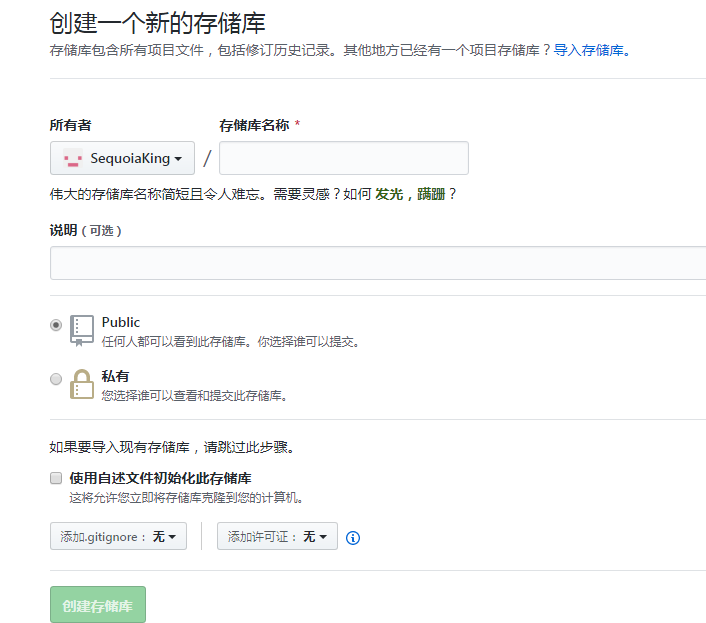Viewport: 706px width, 623px height.
Task: Open the SequoiaKing owner dropdown
Action: coord(122,158)
